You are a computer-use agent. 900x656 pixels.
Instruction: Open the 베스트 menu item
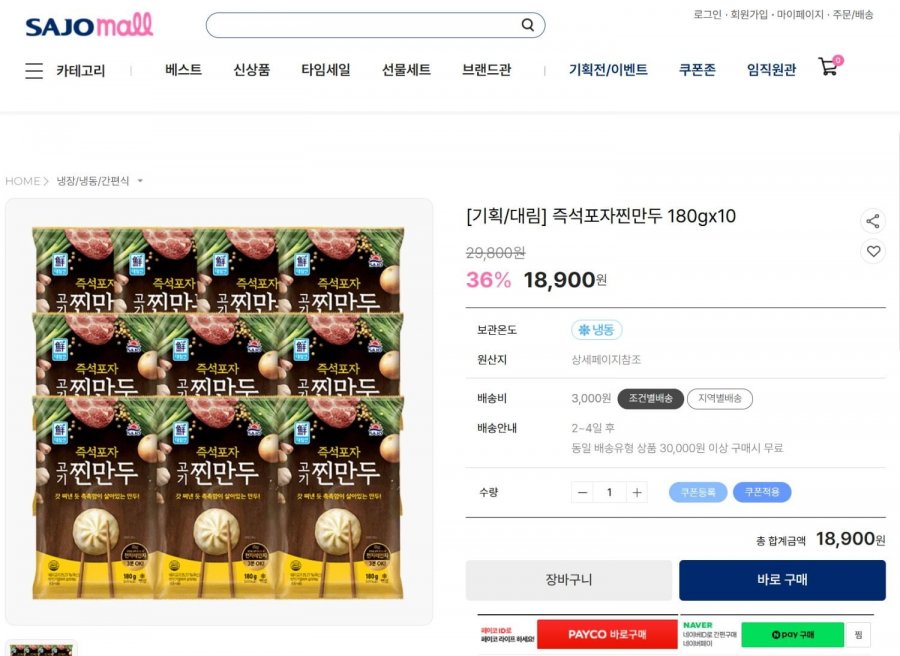click(x=183, y=70)
